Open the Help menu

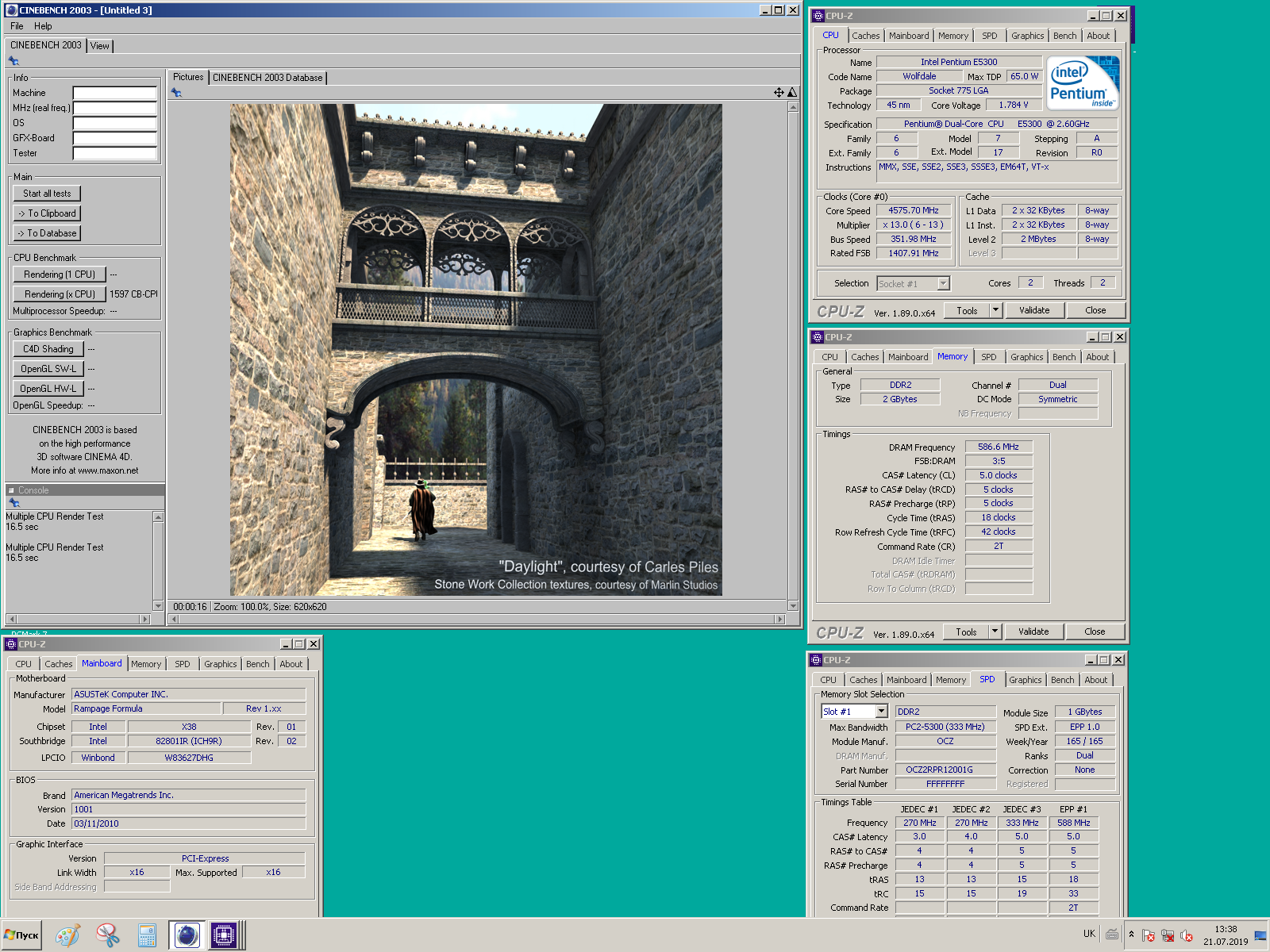pos(43,26)
